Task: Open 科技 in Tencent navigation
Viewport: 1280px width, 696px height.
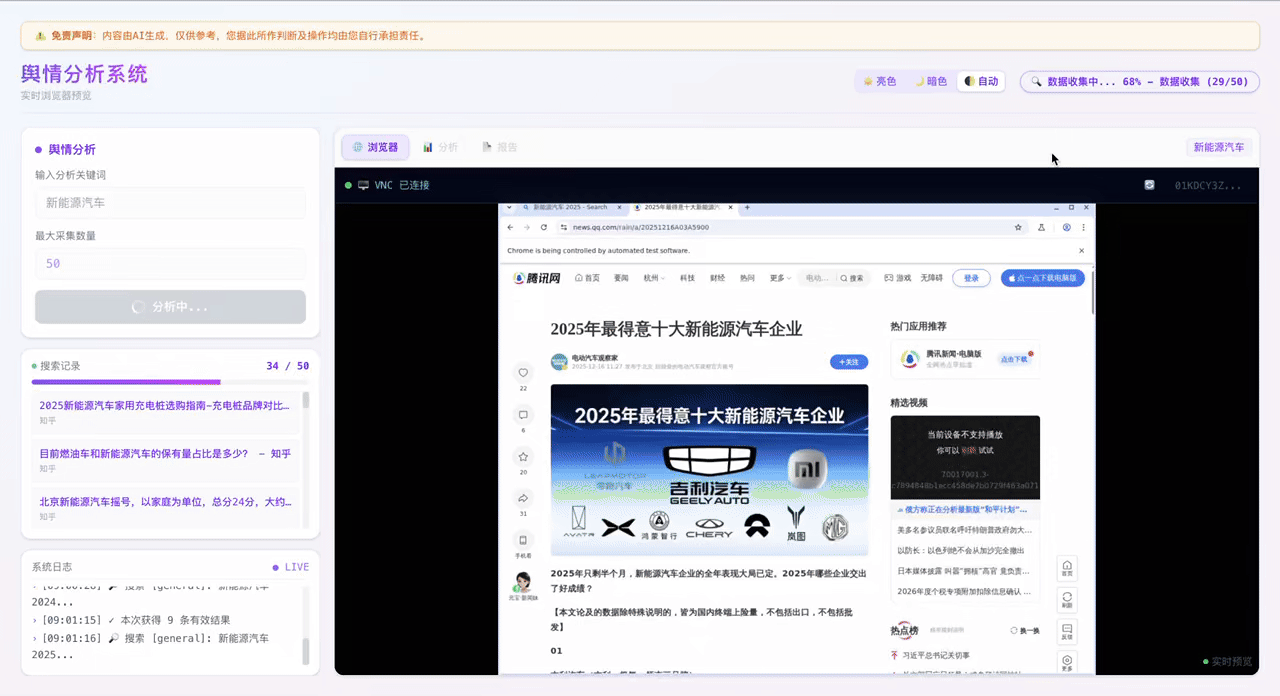Action: coord(687,278)
